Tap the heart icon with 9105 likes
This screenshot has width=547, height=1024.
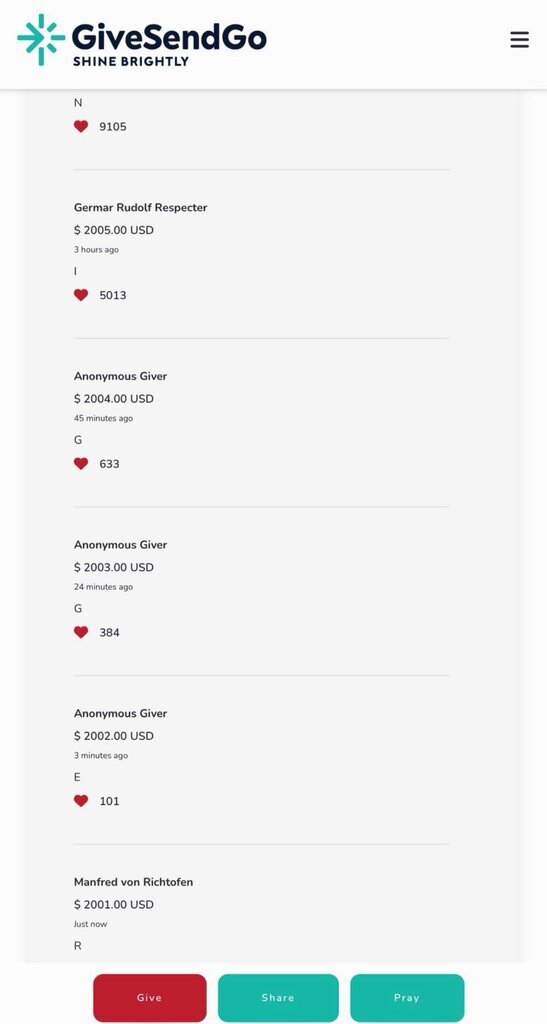(x=81, y=127)
